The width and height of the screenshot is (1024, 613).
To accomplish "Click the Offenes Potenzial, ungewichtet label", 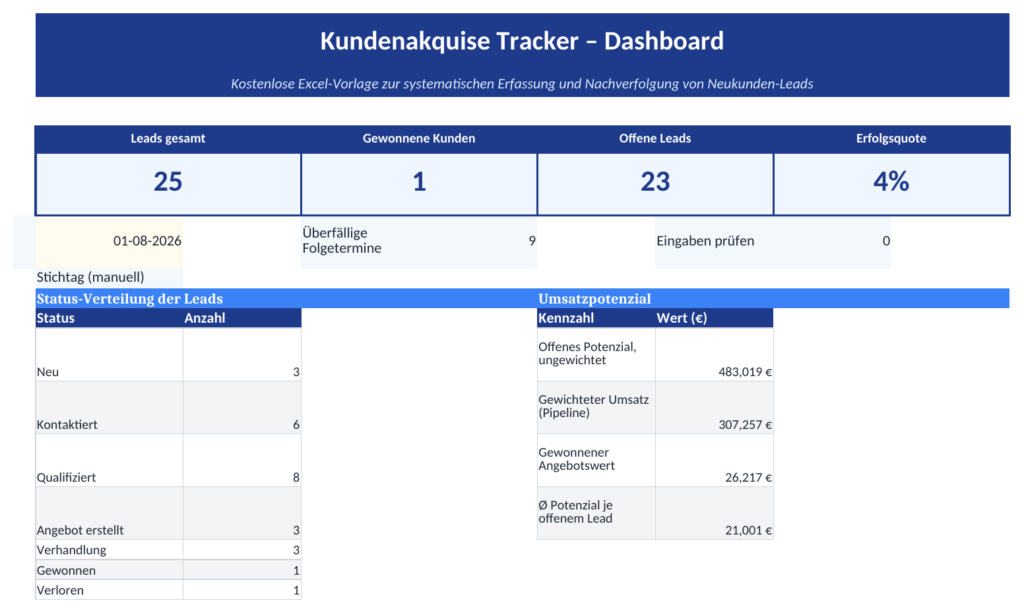I will [587, 353].
